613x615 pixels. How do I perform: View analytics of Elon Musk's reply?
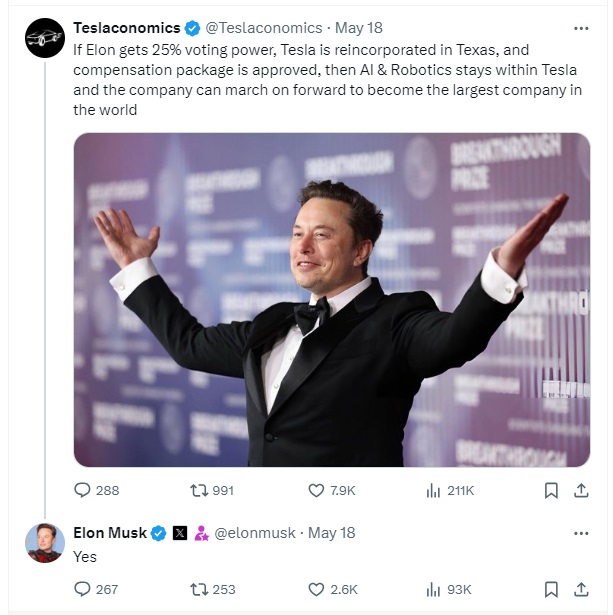pyautogui.click(x=434, y=589)
